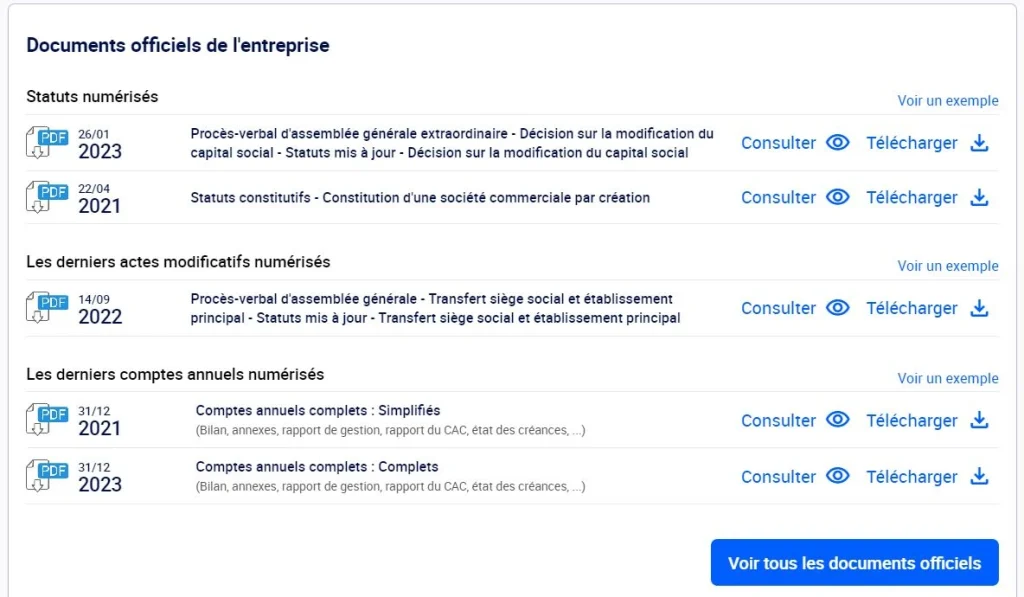Click the eye icon beside Consulter for the 2023 procès-verbal
This screenshot has width=1024, height=597.
[x=837, y=142]
